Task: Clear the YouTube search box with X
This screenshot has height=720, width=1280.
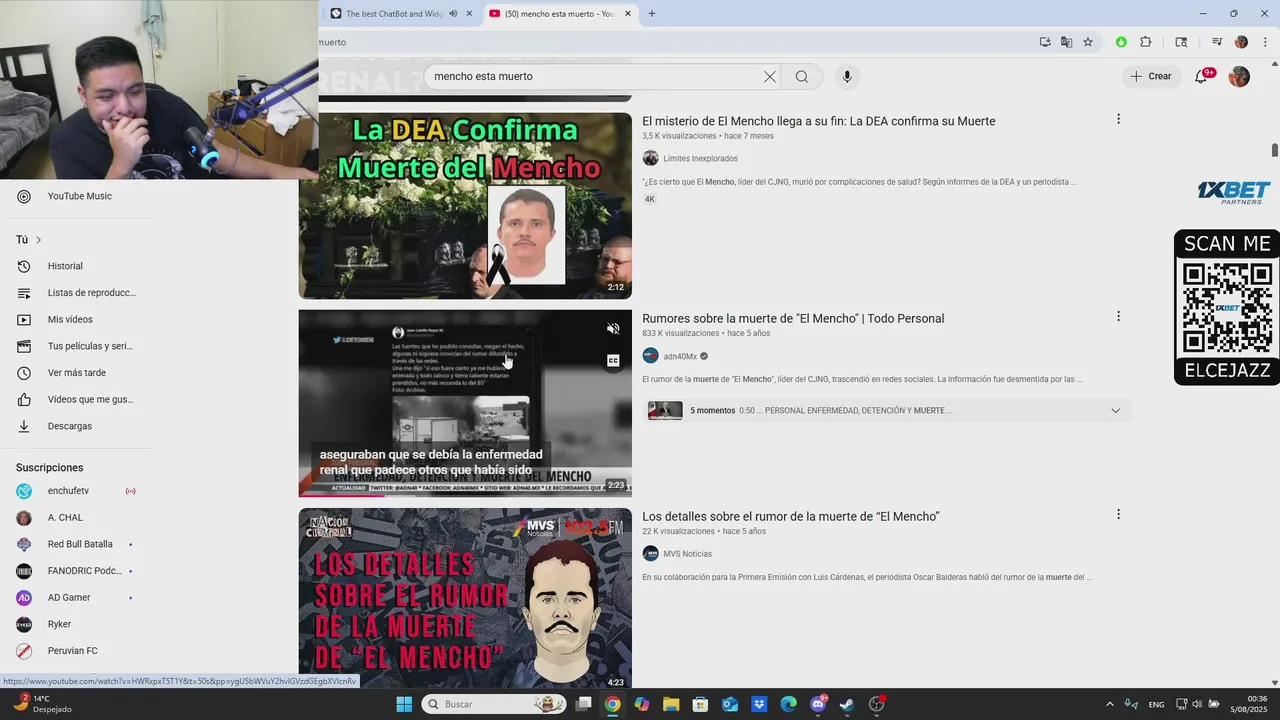Action: click(x=770, y=76)
